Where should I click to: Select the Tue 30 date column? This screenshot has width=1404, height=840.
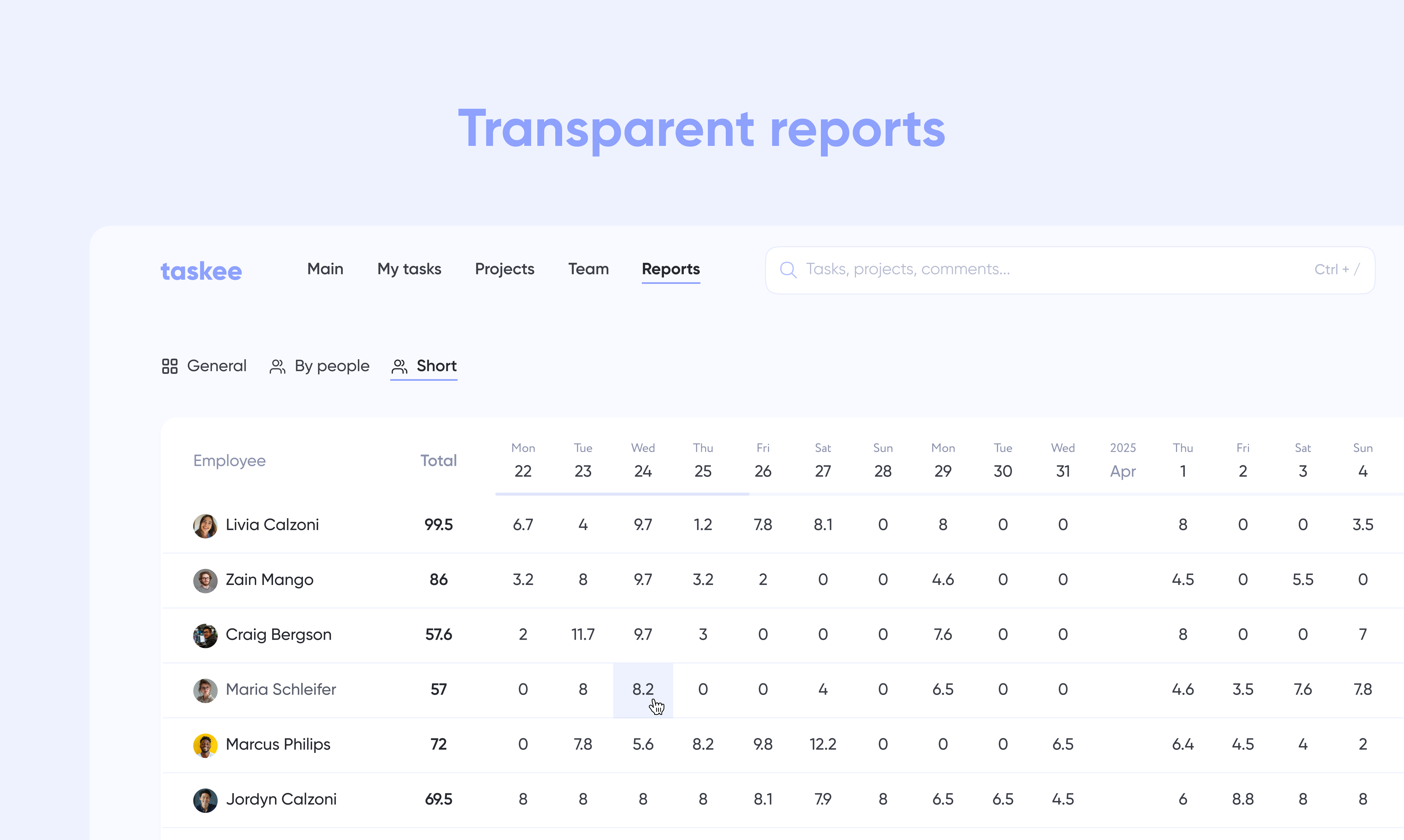tap(1003, 461)
